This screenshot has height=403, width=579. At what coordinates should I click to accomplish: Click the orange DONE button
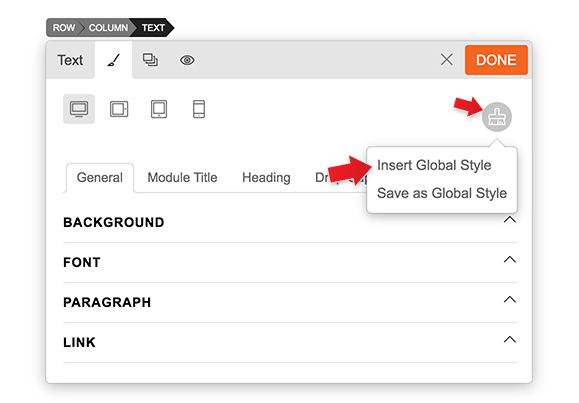(x=496, y=60)
